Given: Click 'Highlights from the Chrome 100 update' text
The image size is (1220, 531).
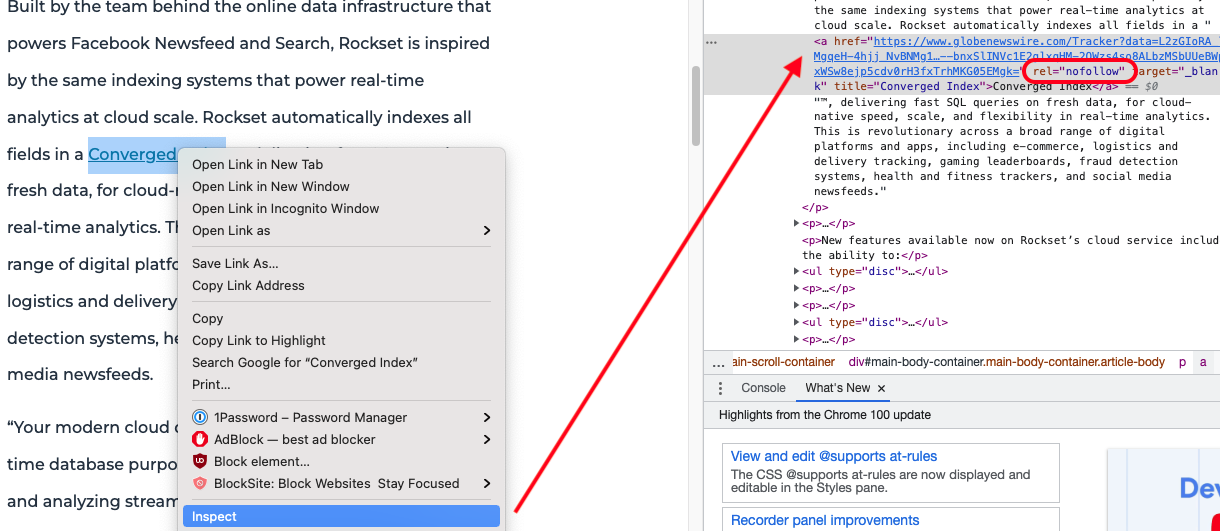Looking at the screenshot, I should [x=825, y=414].
